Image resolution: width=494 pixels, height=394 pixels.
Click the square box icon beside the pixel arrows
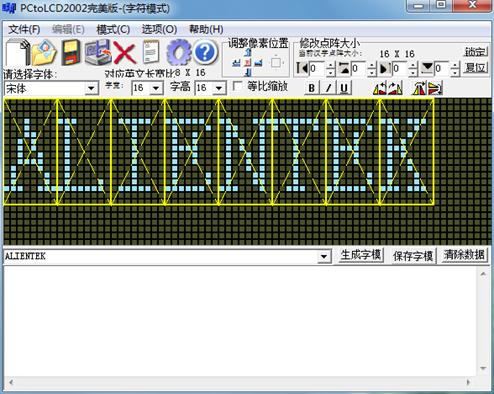click(276, 62)
